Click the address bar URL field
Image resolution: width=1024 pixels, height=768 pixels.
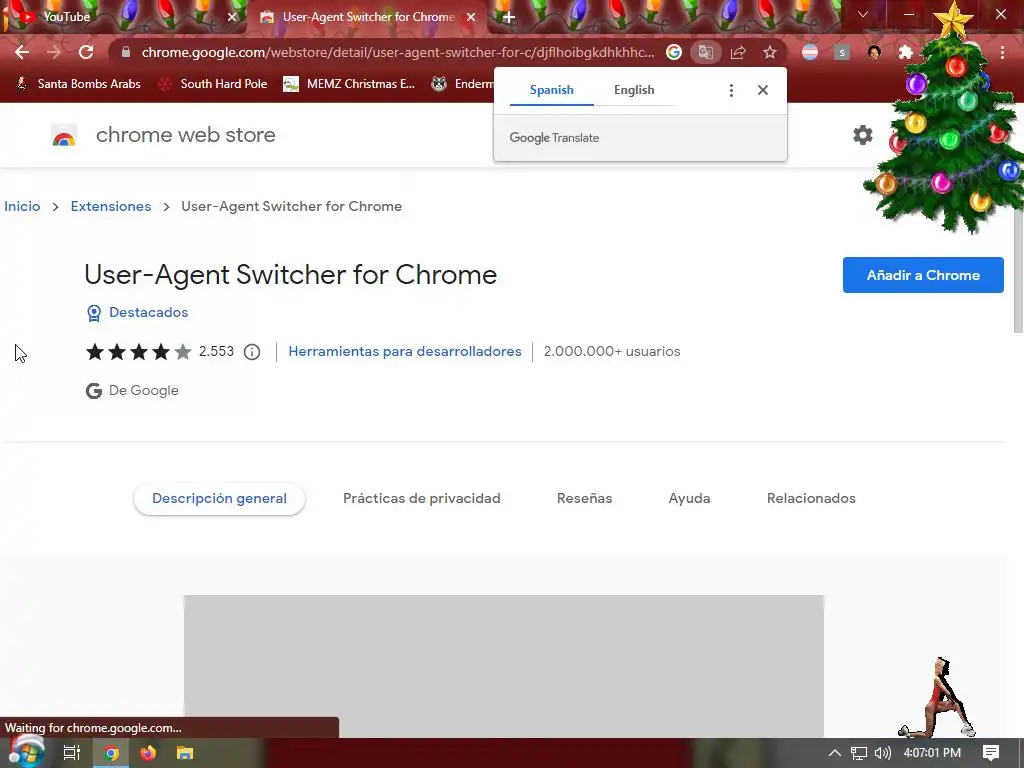398,52
